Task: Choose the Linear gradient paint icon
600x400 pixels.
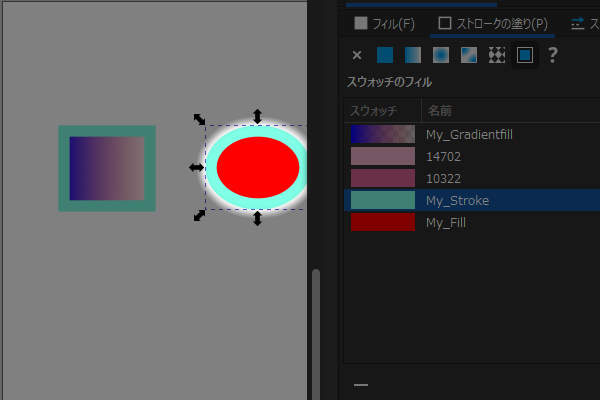Action: [x=413, y=55]
